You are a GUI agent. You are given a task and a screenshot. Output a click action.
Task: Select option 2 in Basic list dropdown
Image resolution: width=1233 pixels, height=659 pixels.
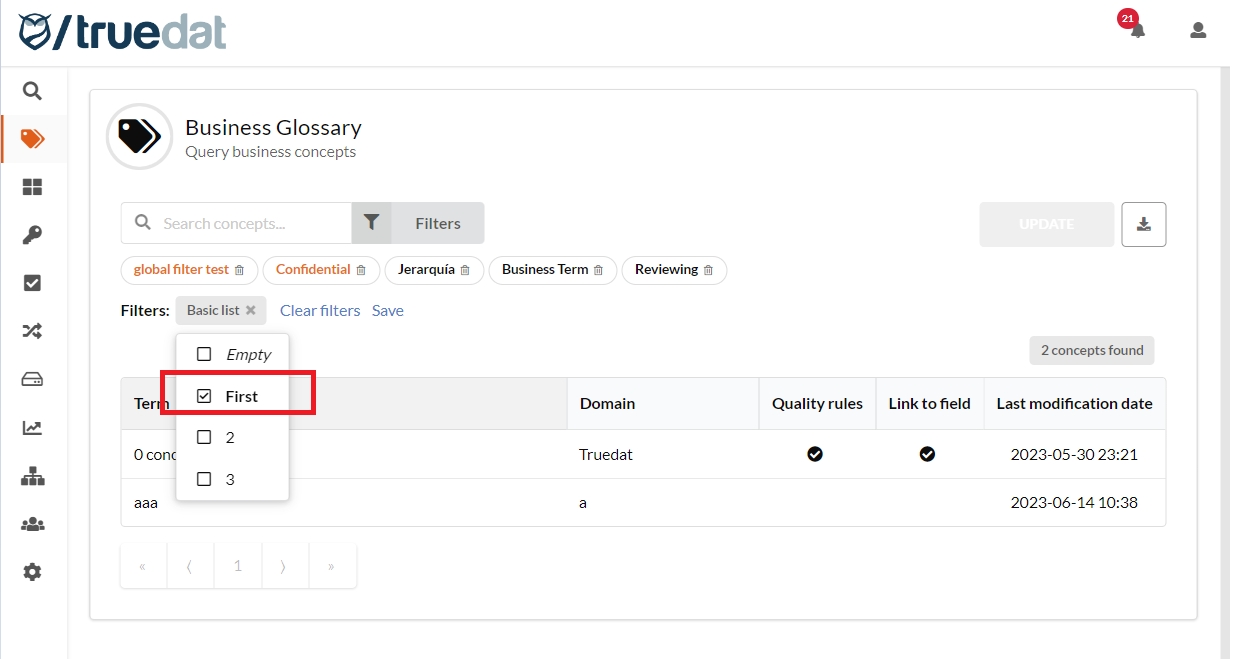205,437
